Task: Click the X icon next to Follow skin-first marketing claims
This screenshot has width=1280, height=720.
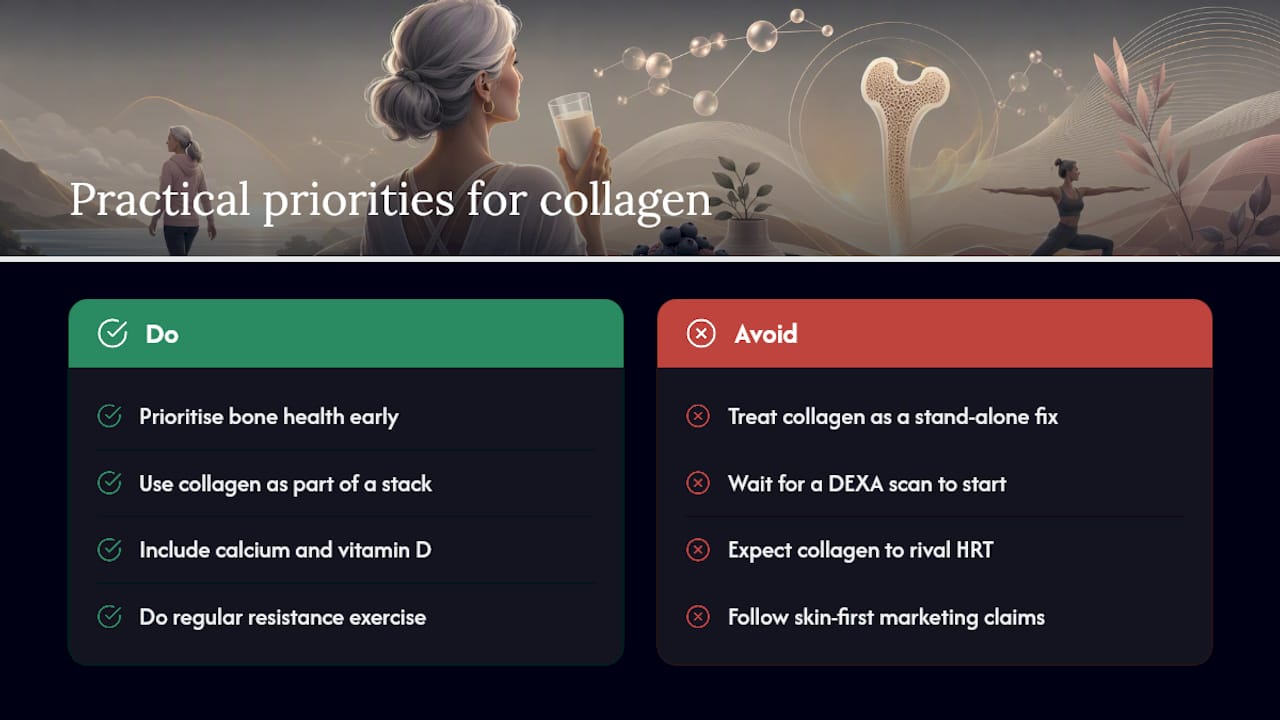Action: click(x=698, y=617)
